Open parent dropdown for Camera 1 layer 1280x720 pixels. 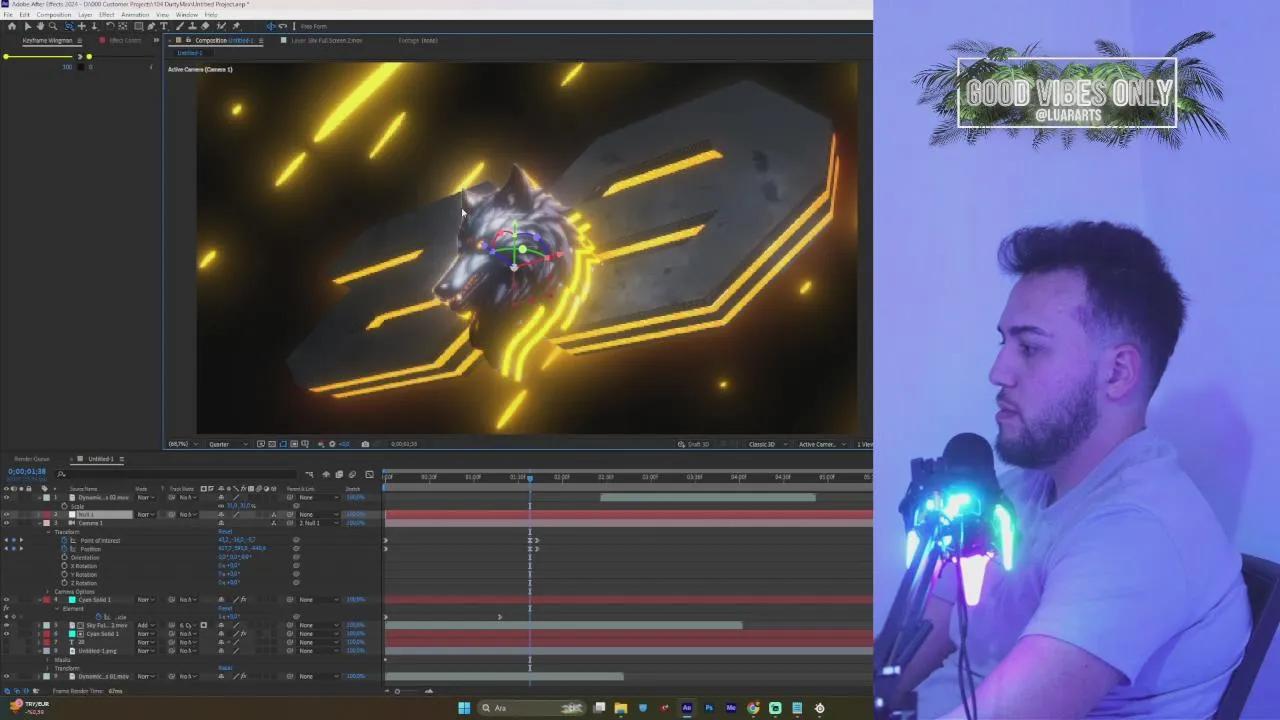click(316, 523)
